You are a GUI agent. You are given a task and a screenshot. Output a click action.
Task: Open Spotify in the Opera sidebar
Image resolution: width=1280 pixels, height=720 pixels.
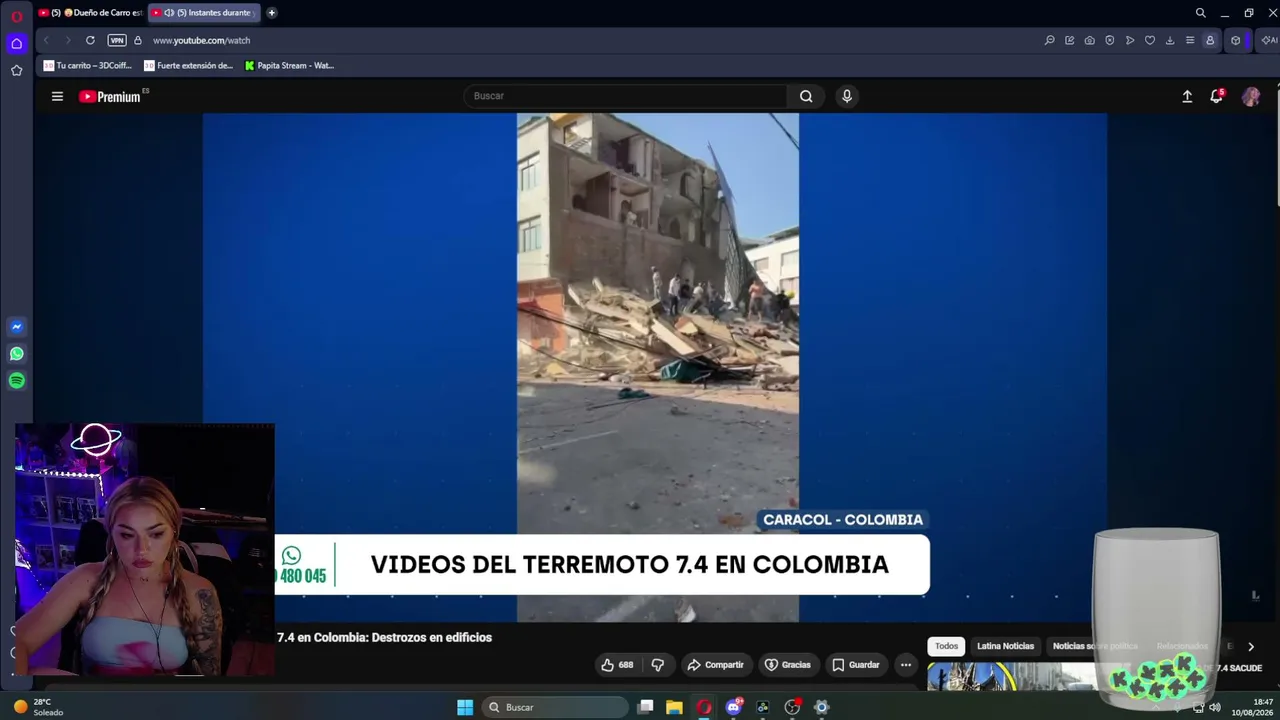coord(16,381)
